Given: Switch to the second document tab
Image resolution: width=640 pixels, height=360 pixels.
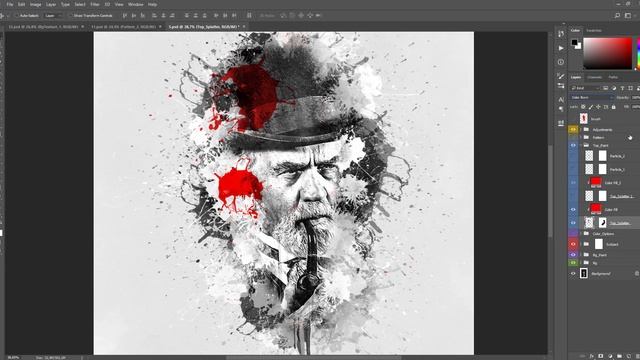Looking at the screenshot, I should [x=124, y=27].
